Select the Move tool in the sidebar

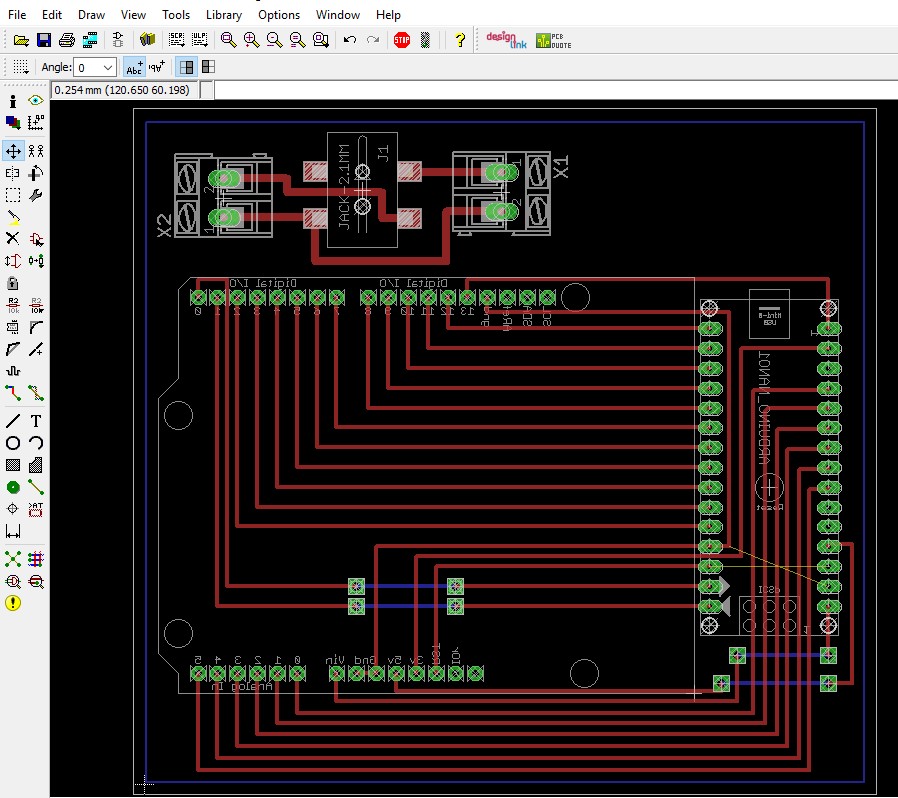[x=13, y=151]
